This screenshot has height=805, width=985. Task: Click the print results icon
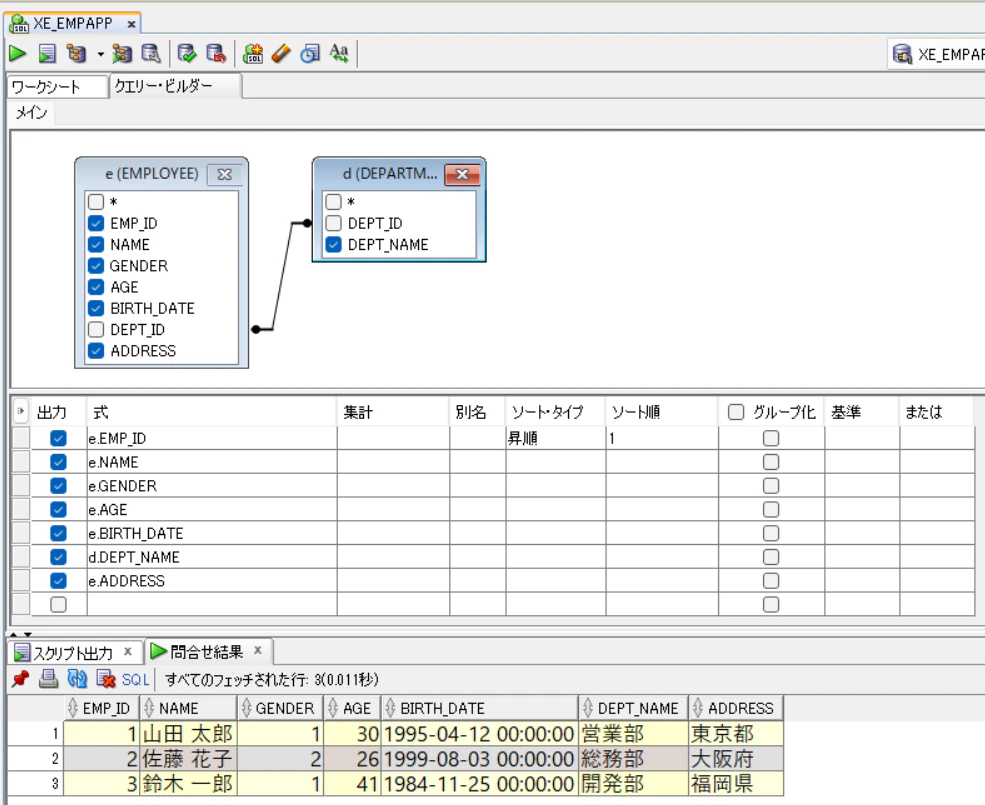48,679
